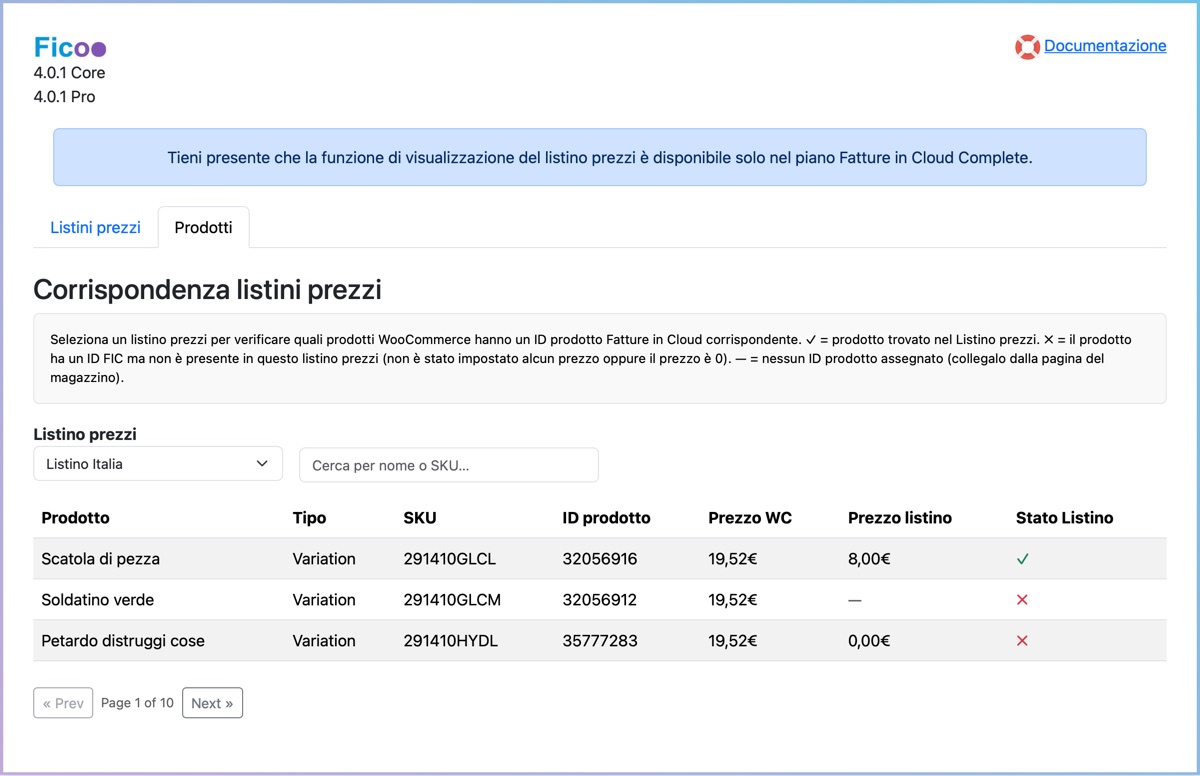Click red X status for Soldatino verde
1200x776 pixels.
pos(1022,600)
